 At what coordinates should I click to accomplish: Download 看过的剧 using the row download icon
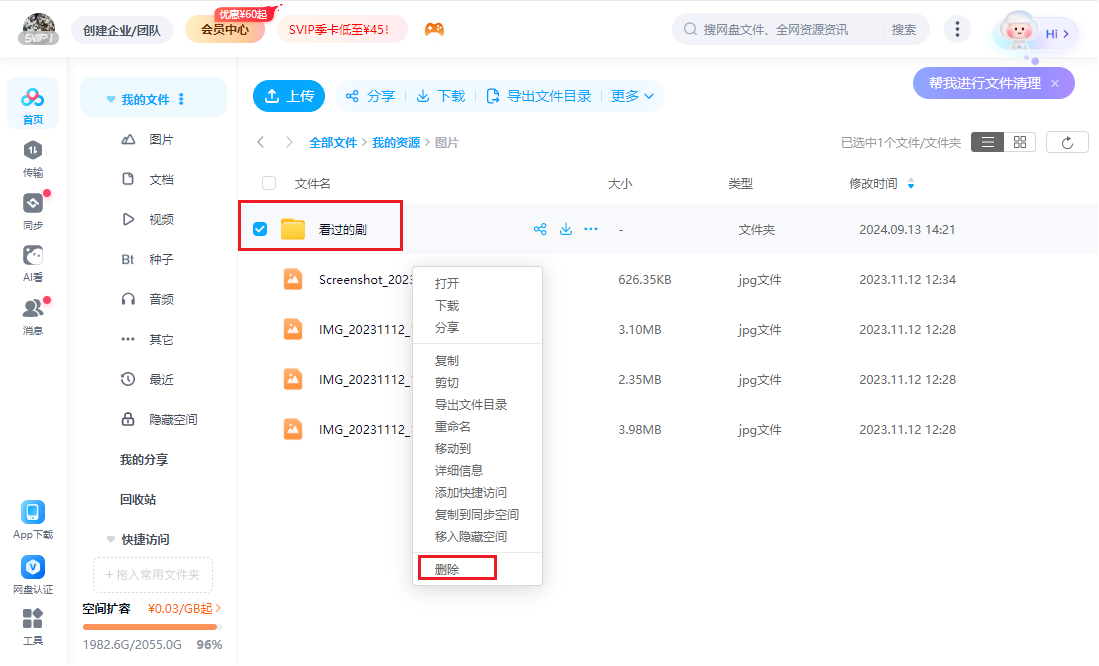tap(565, 228)
